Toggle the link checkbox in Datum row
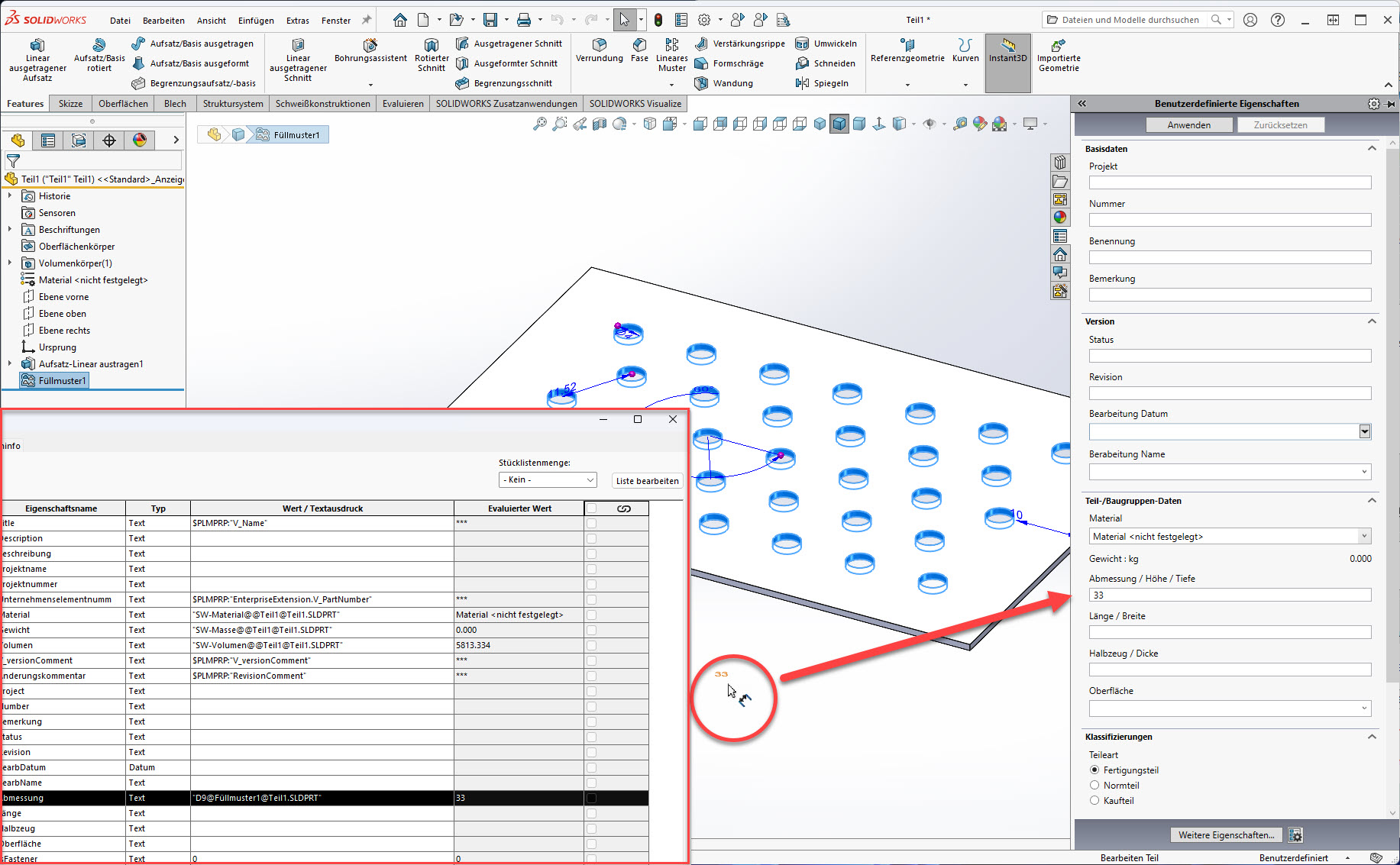 [x=592, y=767]
